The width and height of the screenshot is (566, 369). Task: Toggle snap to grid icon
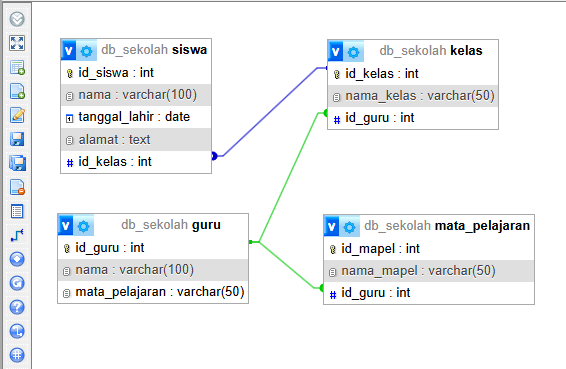coord(17,355)
